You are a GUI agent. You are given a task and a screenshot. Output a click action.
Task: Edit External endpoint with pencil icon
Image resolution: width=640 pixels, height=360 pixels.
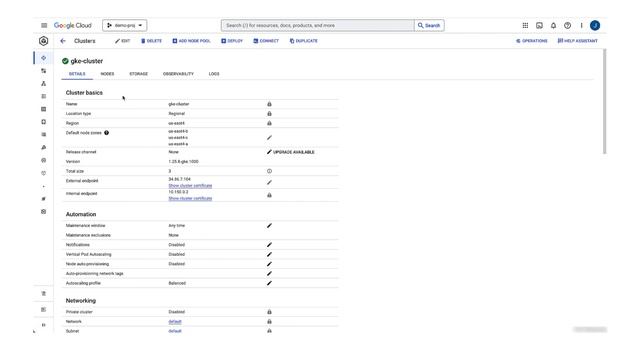tap(269, 182)
